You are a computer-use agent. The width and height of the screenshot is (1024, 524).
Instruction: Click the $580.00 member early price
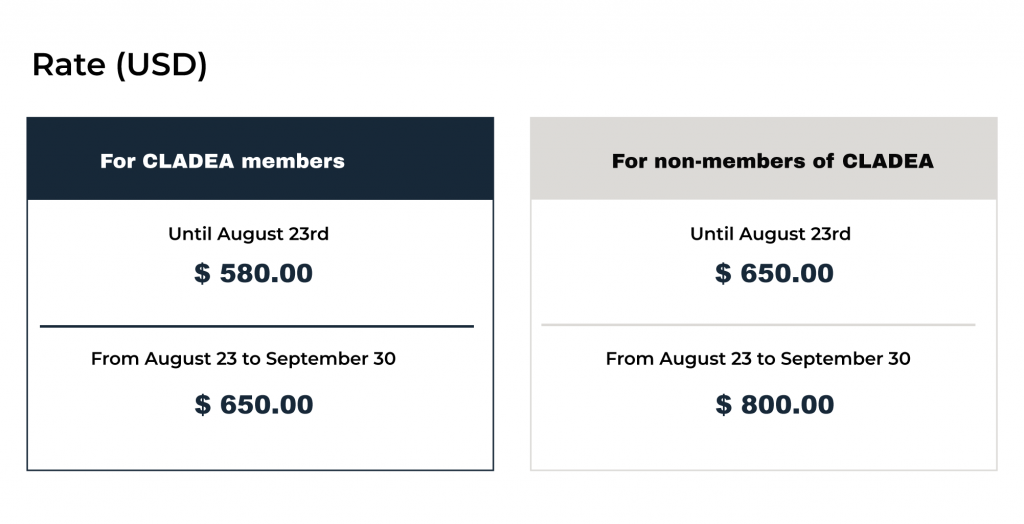253,273
